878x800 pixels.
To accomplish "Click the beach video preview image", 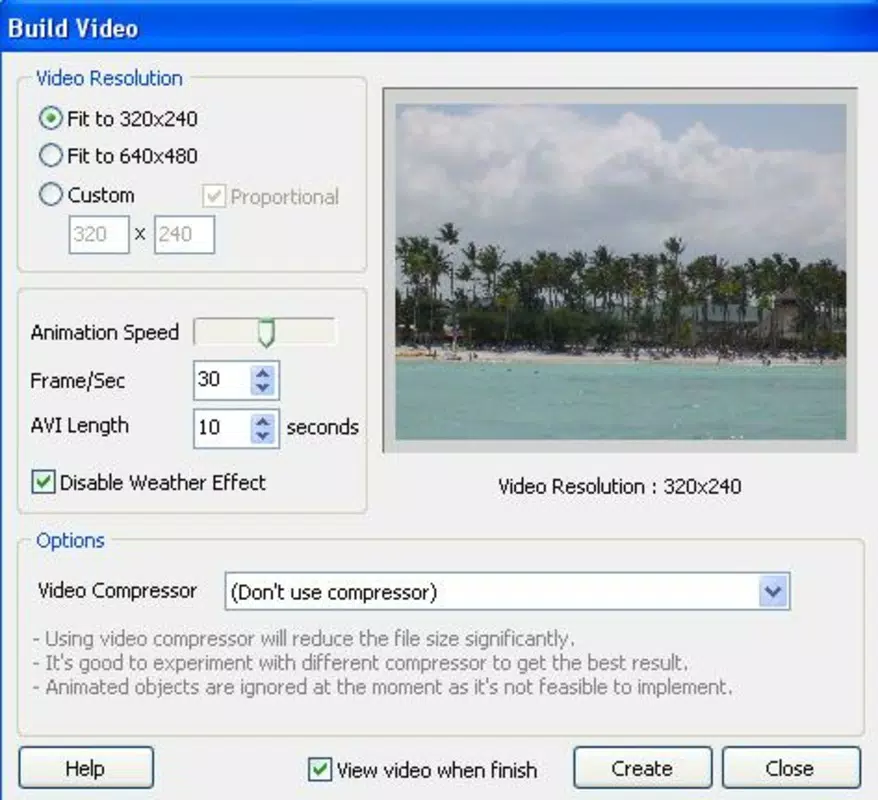I will click(620, 272).
